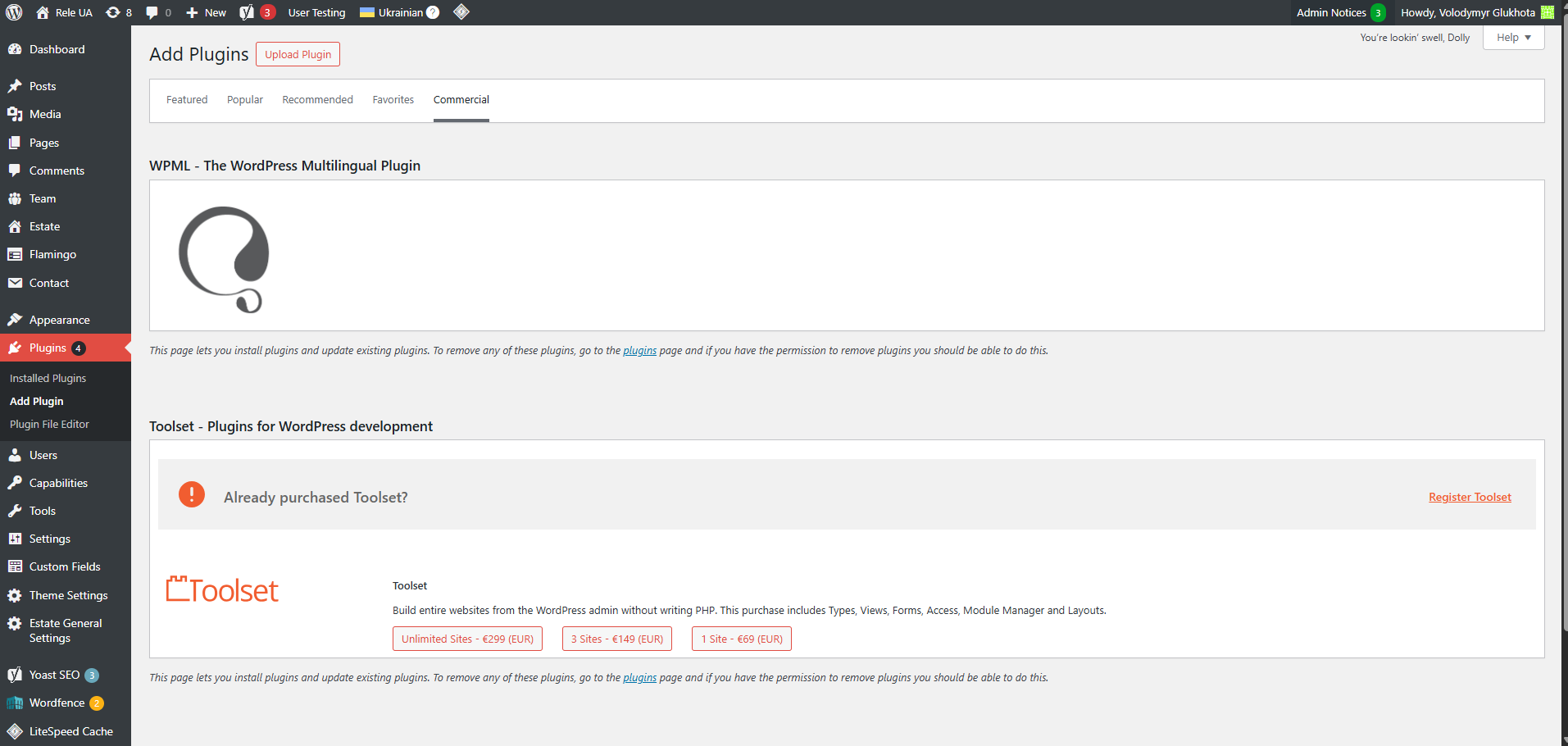The image size is (1568, 746).
Task: Click the WPML logo image
Action: [x=224, y=259]
